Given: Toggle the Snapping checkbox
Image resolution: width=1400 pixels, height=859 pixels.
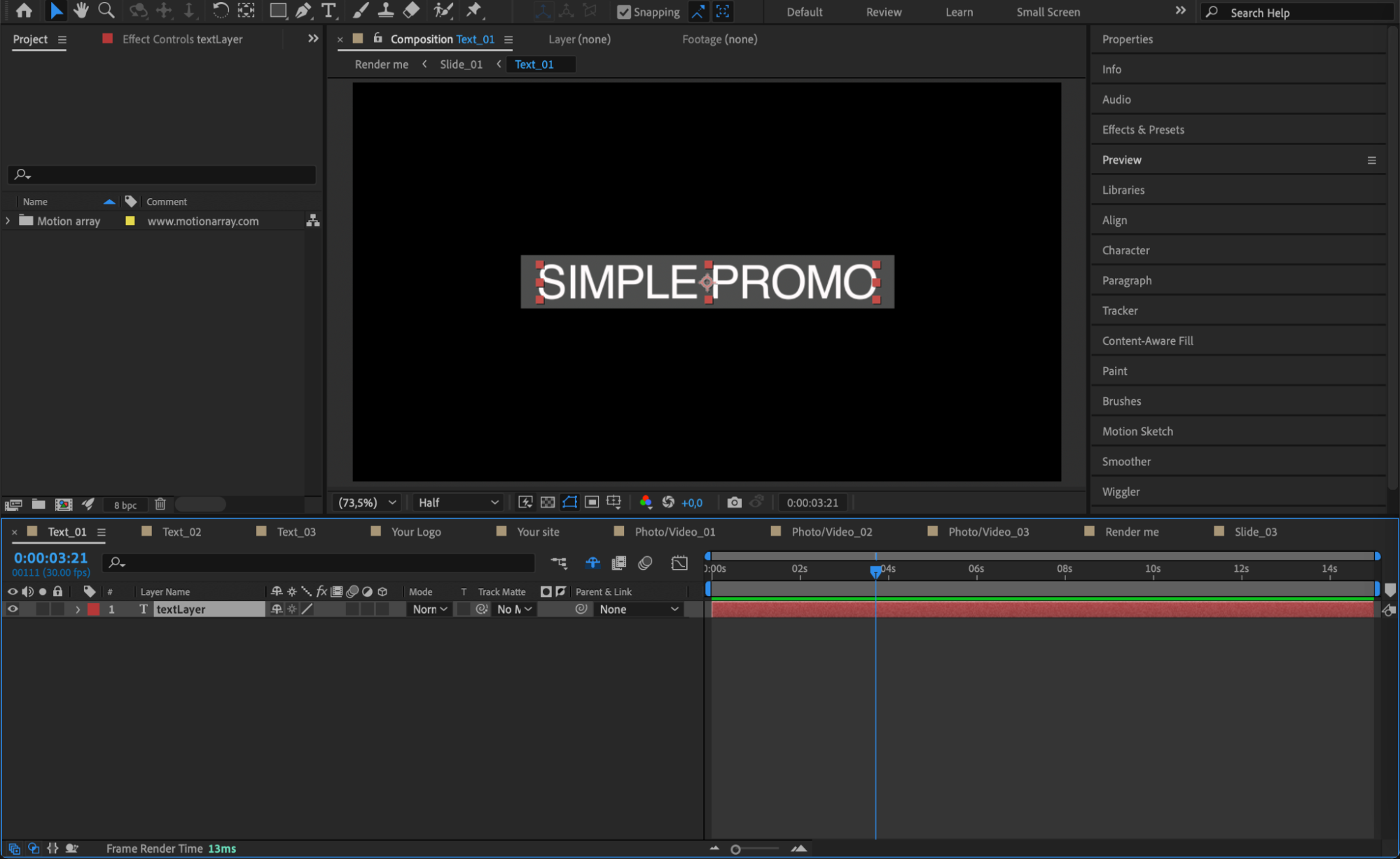Looking at the screenshot, I should pos(623,12).
